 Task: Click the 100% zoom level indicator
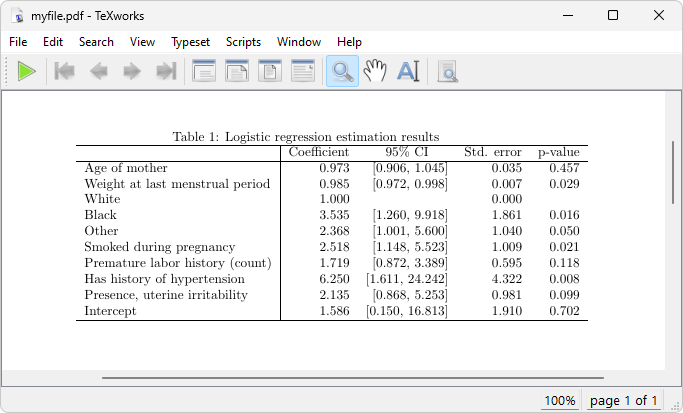pos(560,400)
